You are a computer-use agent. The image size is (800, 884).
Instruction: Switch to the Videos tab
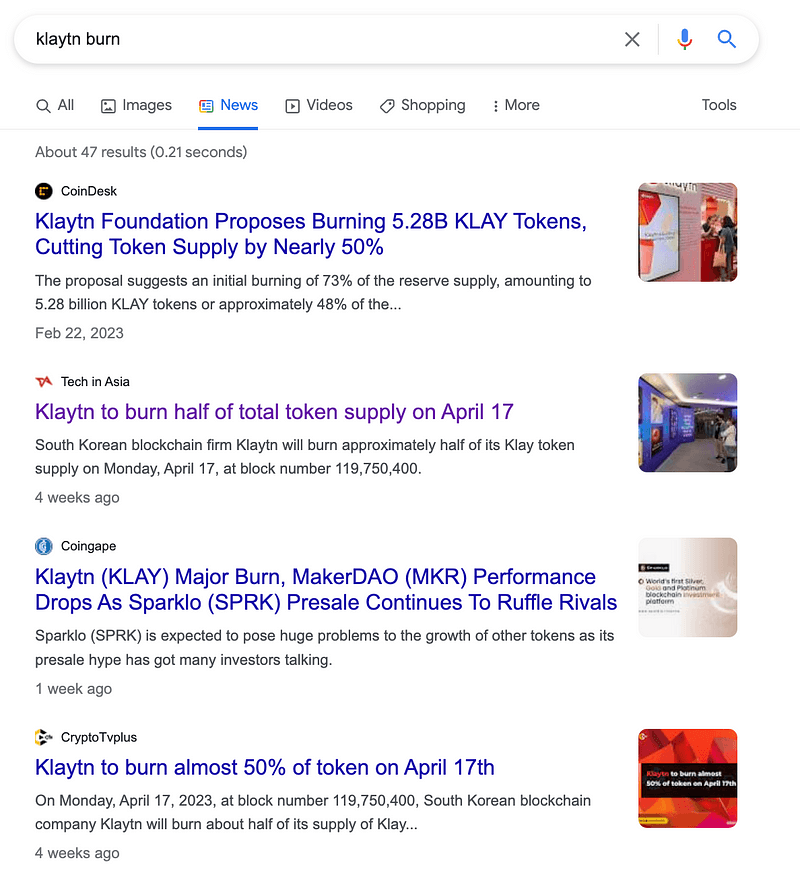click(x=319, y=105)
